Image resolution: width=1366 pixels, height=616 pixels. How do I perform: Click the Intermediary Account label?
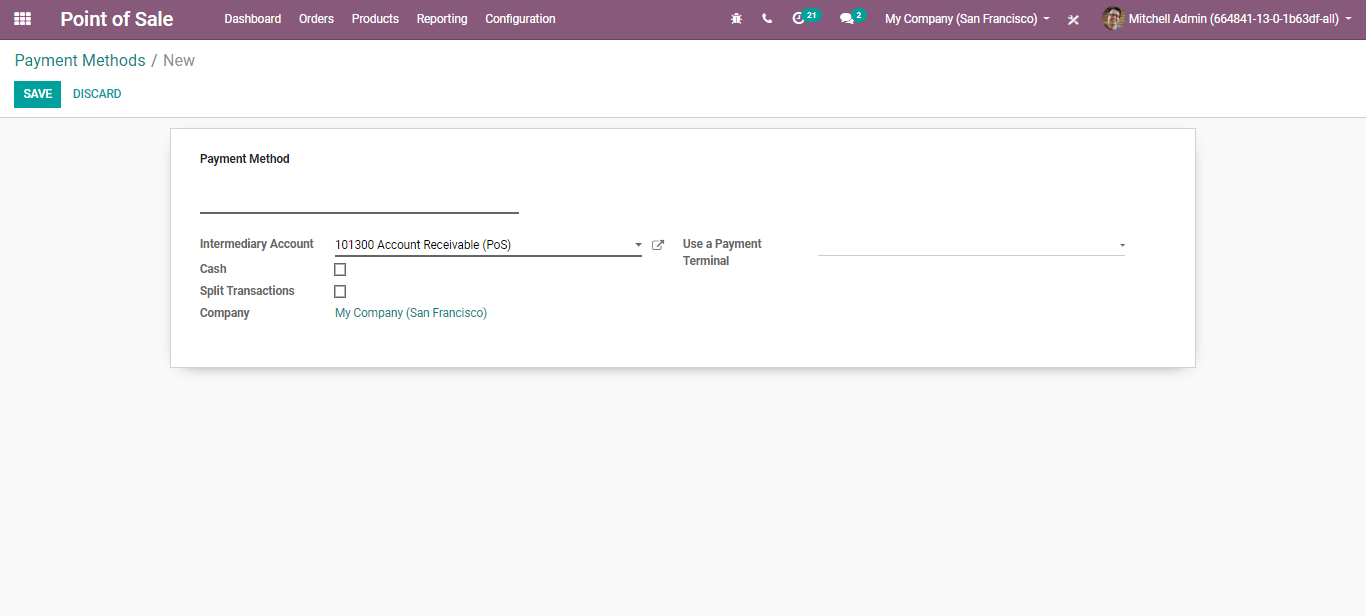tap(257, 244)
